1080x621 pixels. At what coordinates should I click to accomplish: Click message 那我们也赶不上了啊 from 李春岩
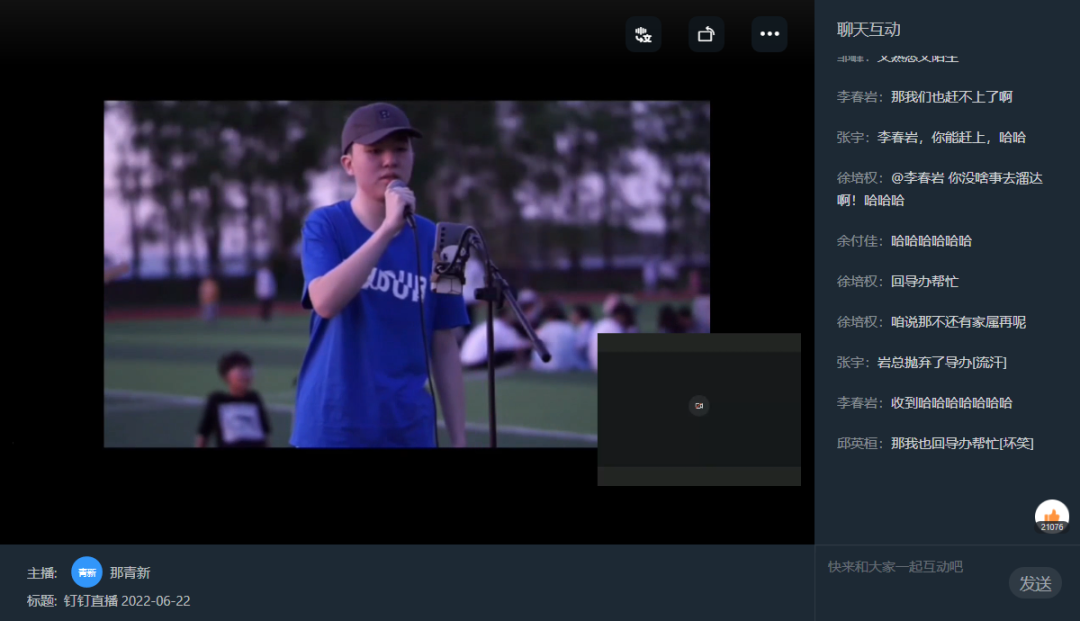pyautogui.click(x=951, y=97)
